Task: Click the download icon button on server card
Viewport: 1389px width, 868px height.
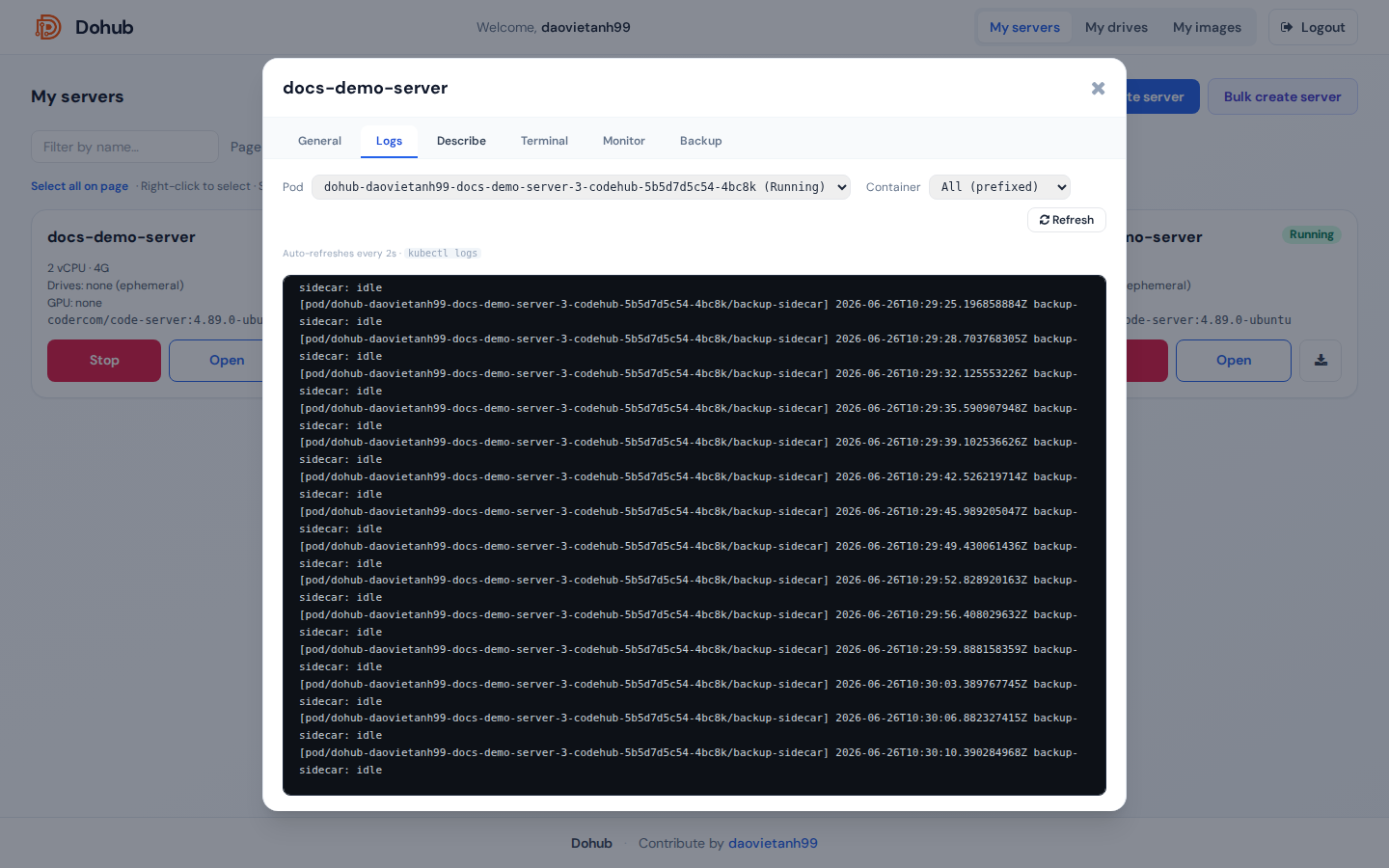Action: click(1321, 361)
